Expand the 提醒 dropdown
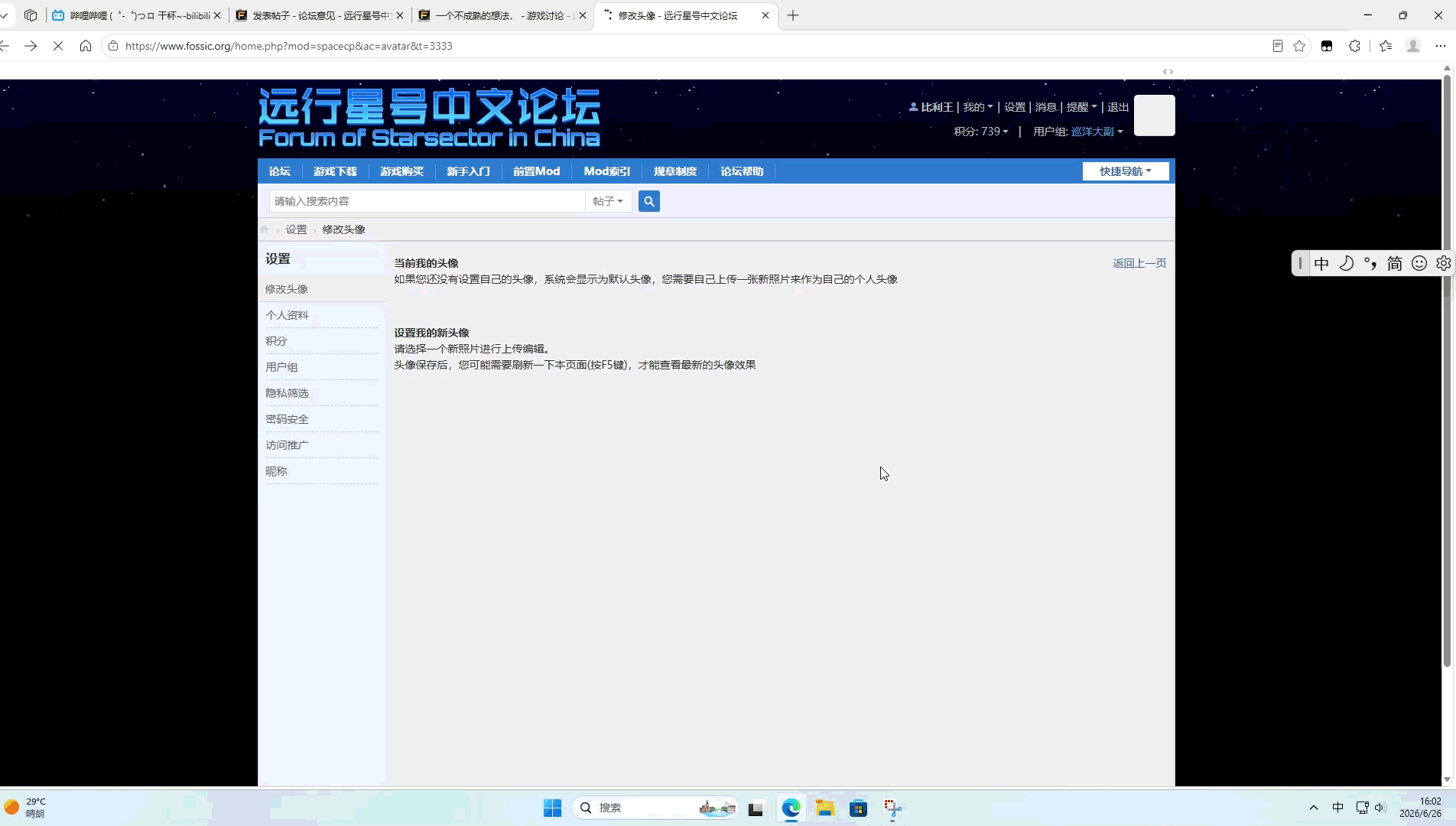Image resolution: width=1456 pixels, height=826 pixels. coord(1081,107)
